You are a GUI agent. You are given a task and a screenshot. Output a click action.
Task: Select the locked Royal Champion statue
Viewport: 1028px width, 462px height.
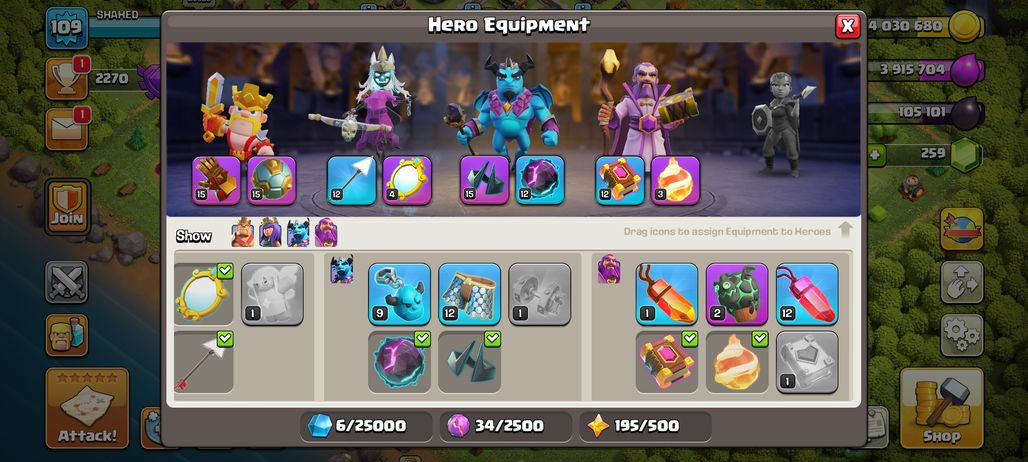781,125
